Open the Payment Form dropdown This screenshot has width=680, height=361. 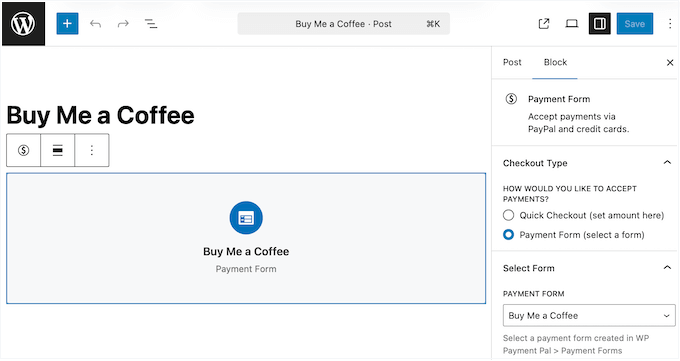pyautogui.click(x=589, y=315)
